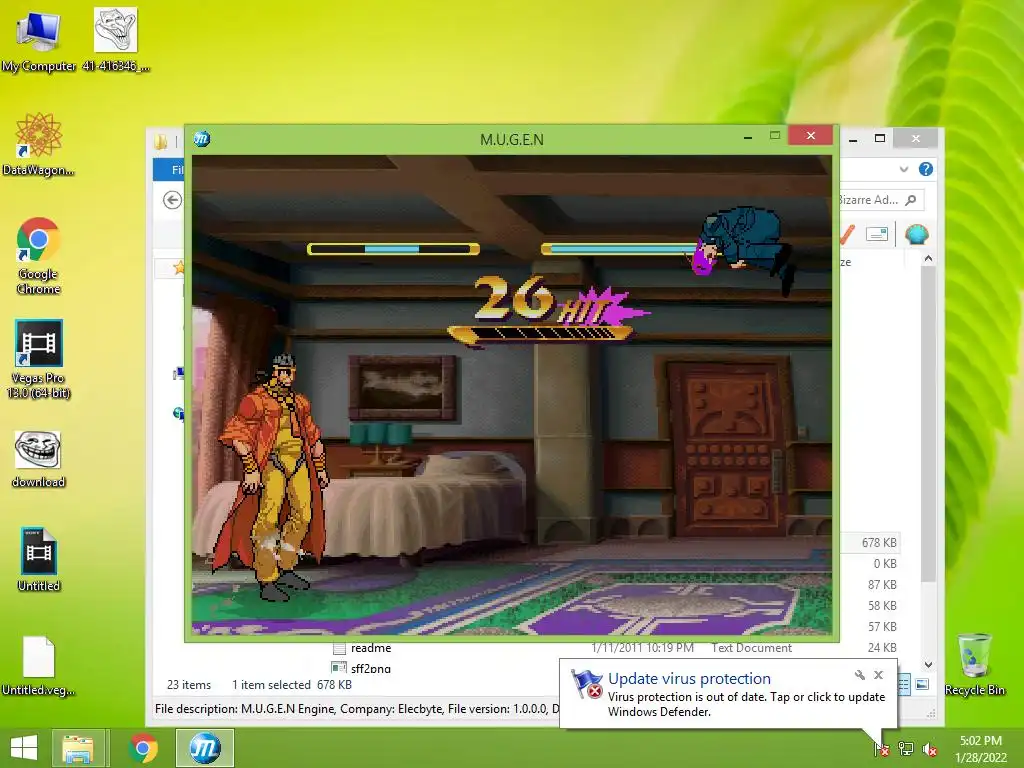
Task: Click the taskbar clock showing 5:02 PM
Action: click(981, 749)
